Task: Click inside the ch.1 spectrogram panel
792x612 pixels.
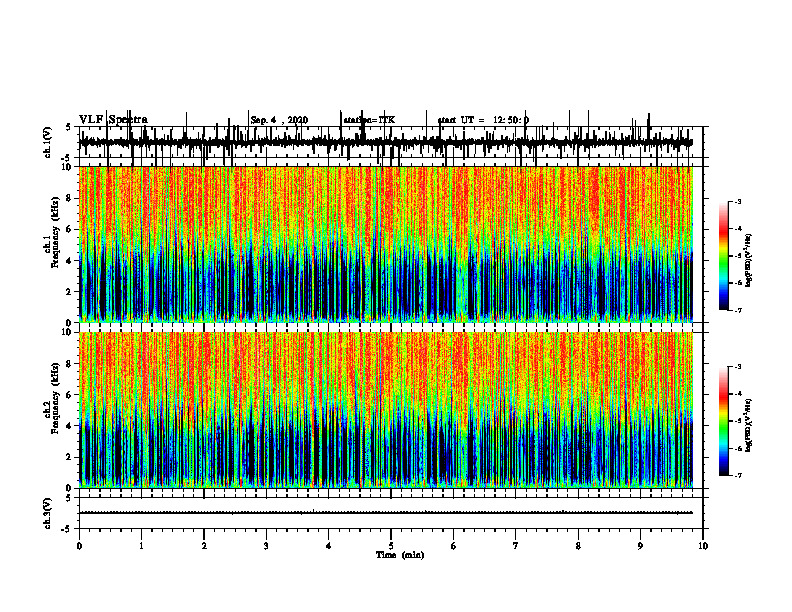Action: point(386,244)
